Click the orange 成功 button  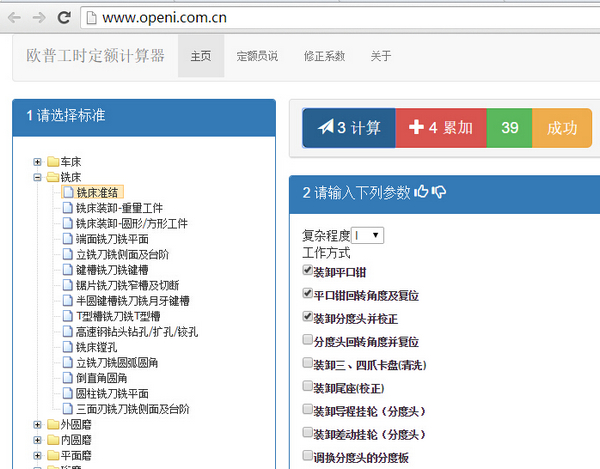pyautogui.click(x=562, y=128)
